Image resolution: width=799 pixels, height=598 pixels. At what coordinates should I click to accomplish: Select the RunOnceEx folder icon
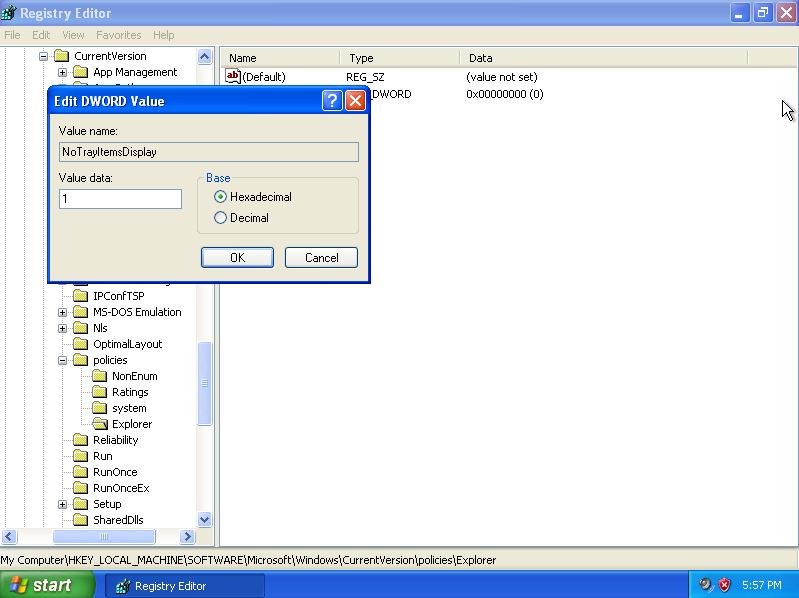81,488
